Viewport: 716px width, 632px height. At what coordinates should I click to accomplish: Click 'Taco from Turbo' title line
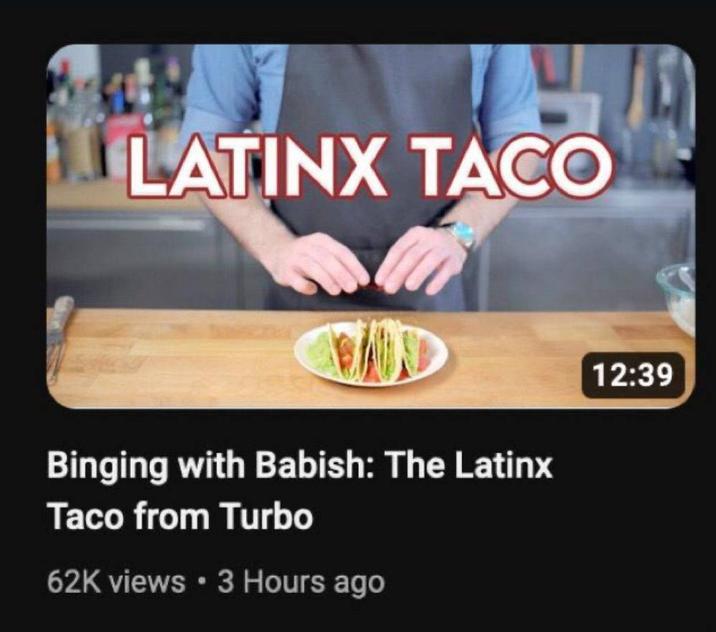180,517
